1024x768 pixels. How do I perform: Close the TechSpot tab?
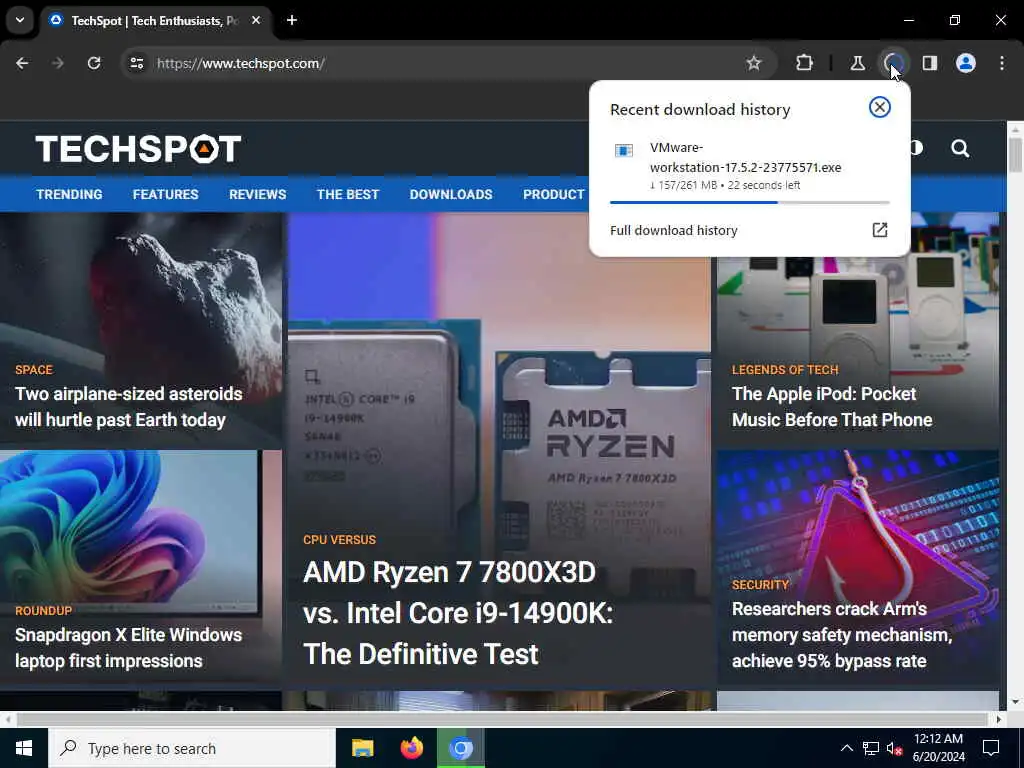click(x=256, y=20)
